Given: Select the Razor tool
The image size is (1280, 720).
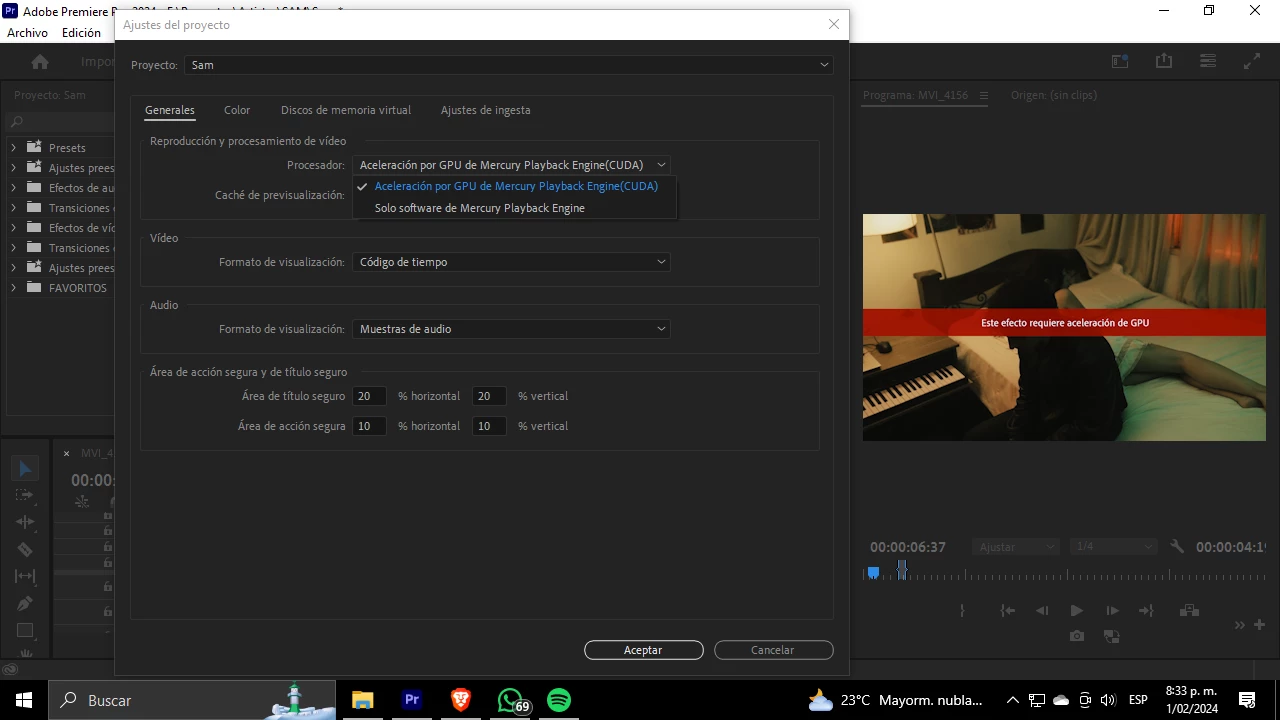Looking at the screenshot, I should coord(25,549).
